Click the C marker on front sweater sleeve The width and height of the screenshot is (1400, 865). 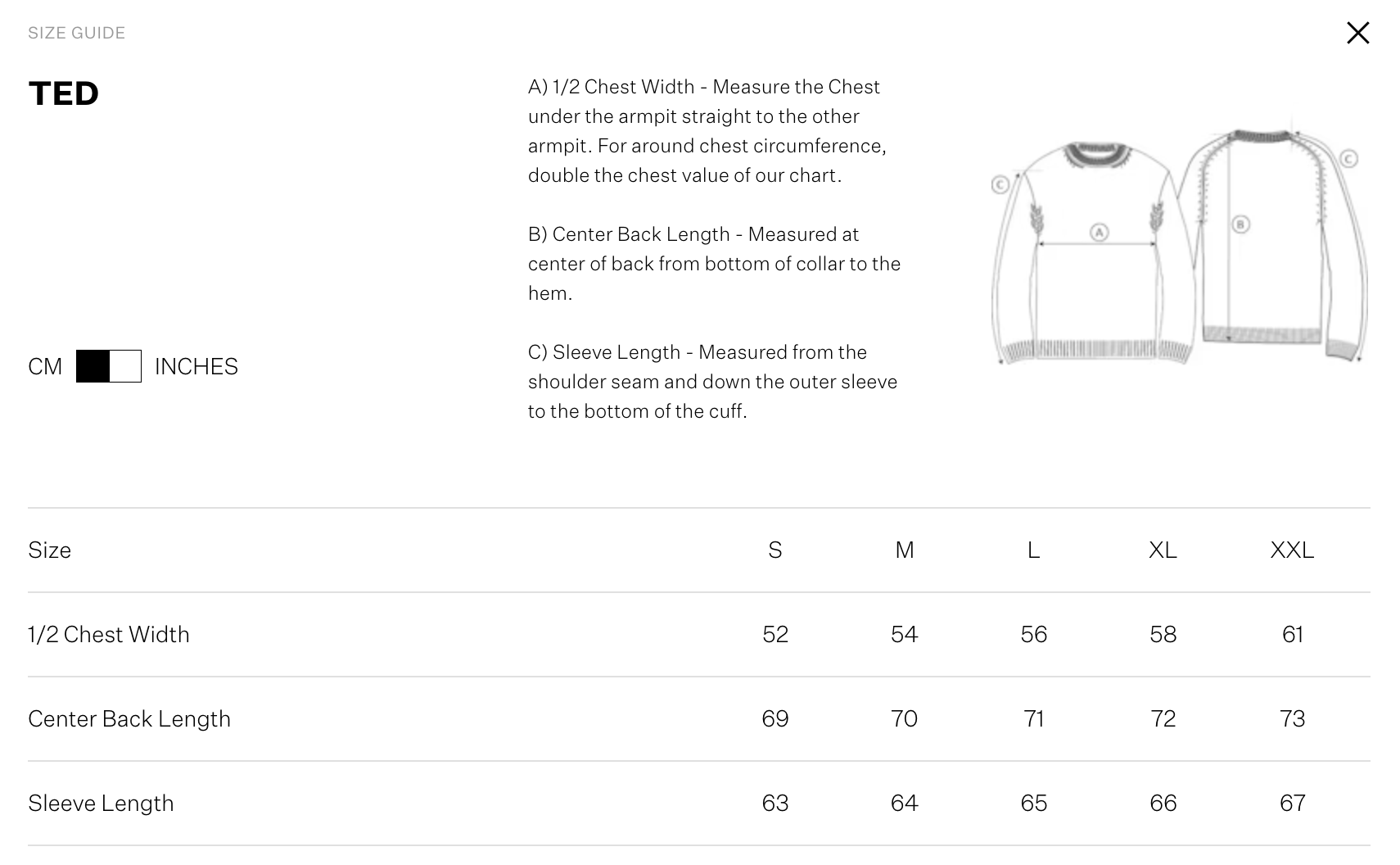(x=1000, y=185)
